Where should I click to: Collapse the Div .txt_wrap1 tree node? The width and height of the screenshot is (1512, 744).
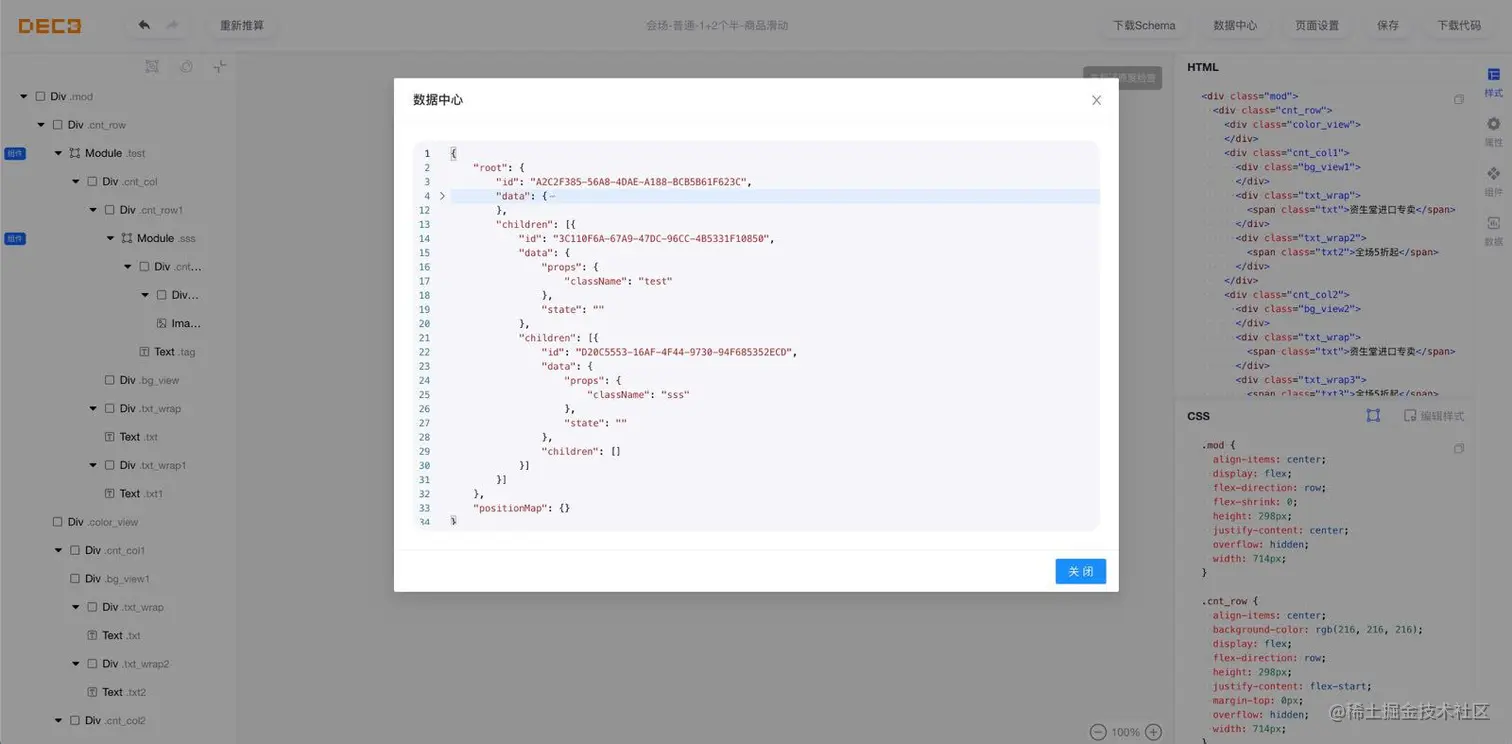(93, 465)
